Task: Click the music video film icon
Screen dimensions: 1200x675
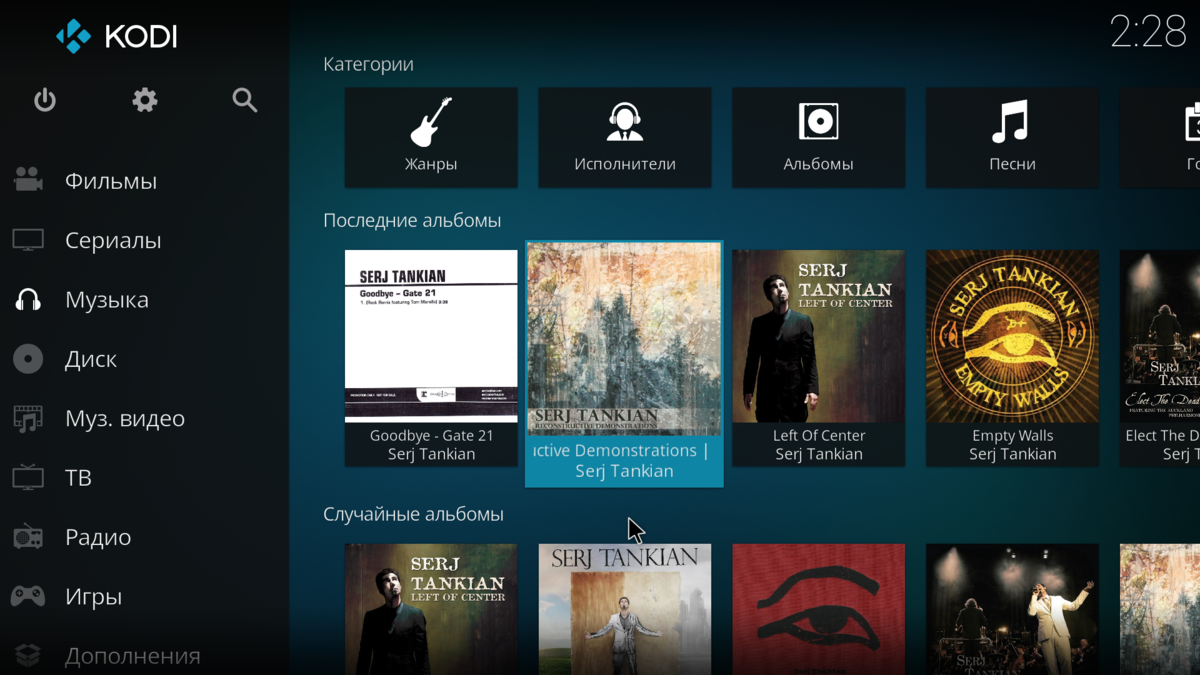Action: 28,418
